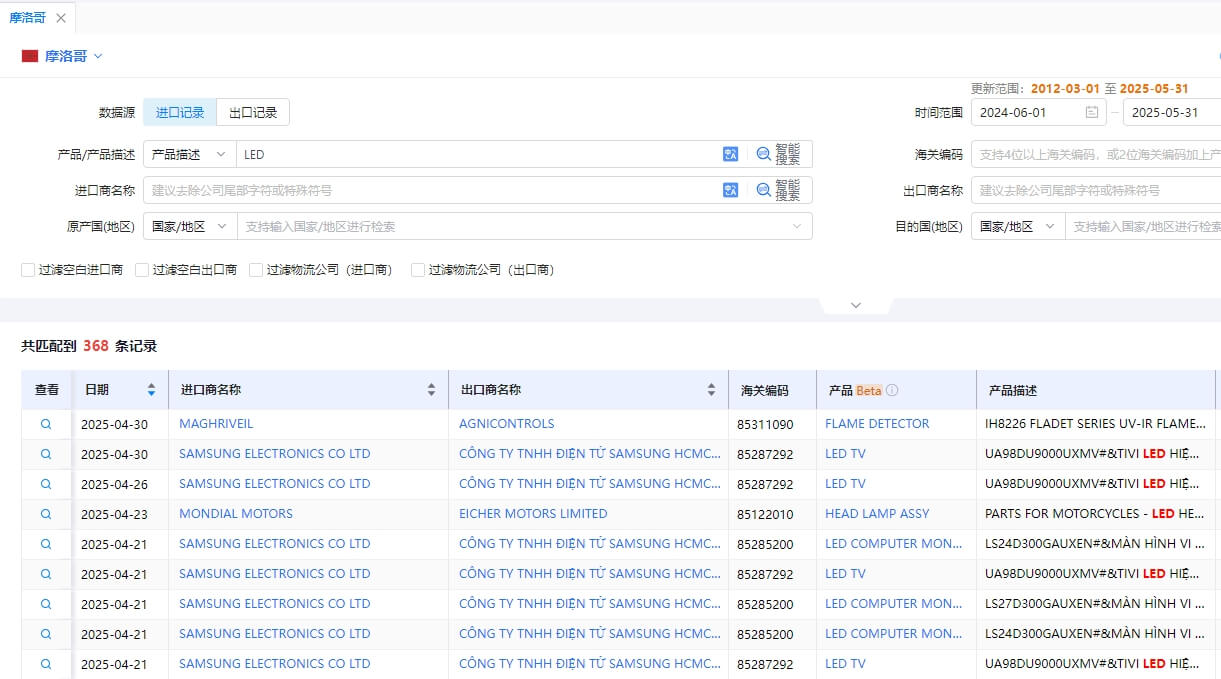Click customs code 85311090
Image resolution: width=1221 pixels, height=679 pixels.
[765, 424]
